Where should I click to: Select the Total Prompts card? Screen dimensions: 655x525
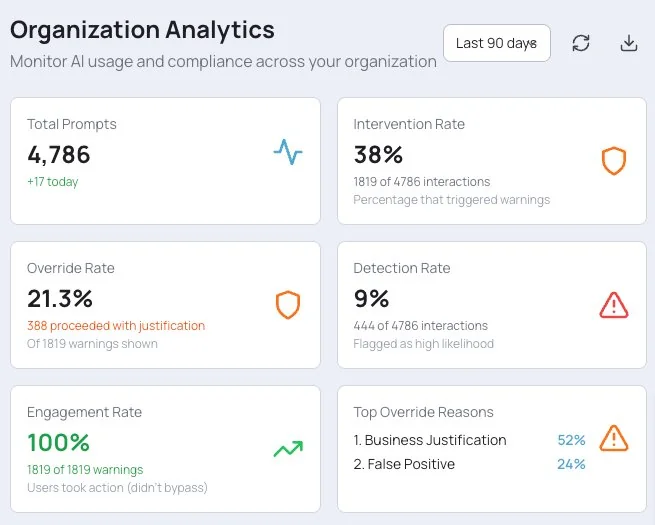coord(165,161)
